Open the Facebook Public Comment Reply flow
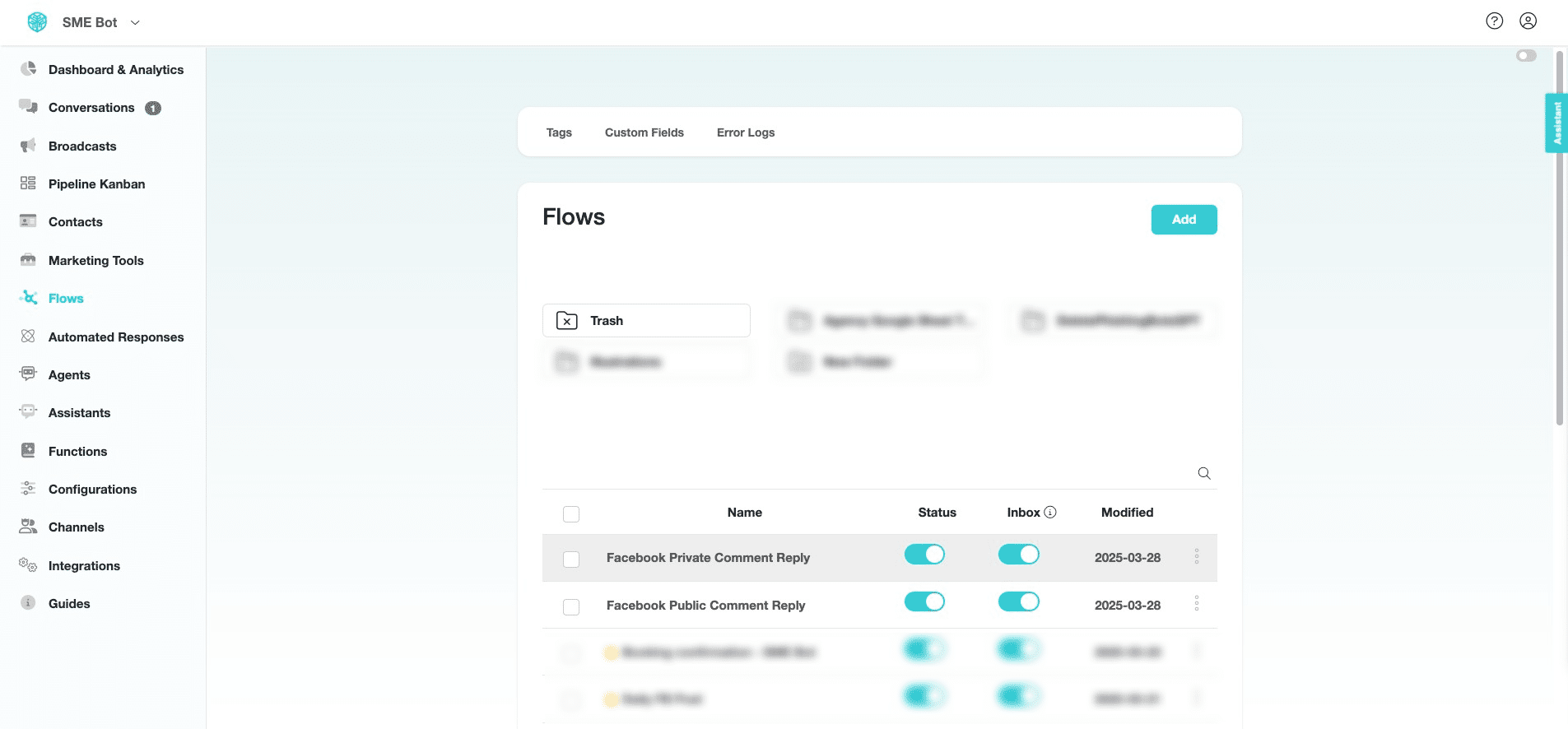 coord(705,606)
